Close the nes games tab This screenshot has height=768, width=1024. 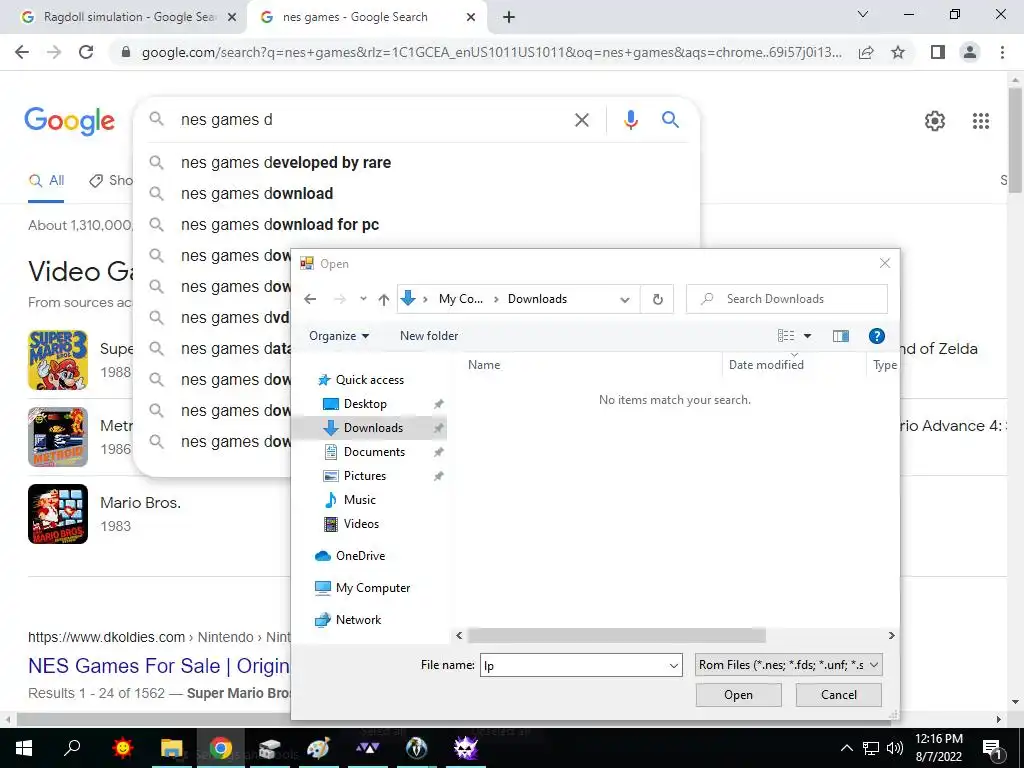coord(471,18)
